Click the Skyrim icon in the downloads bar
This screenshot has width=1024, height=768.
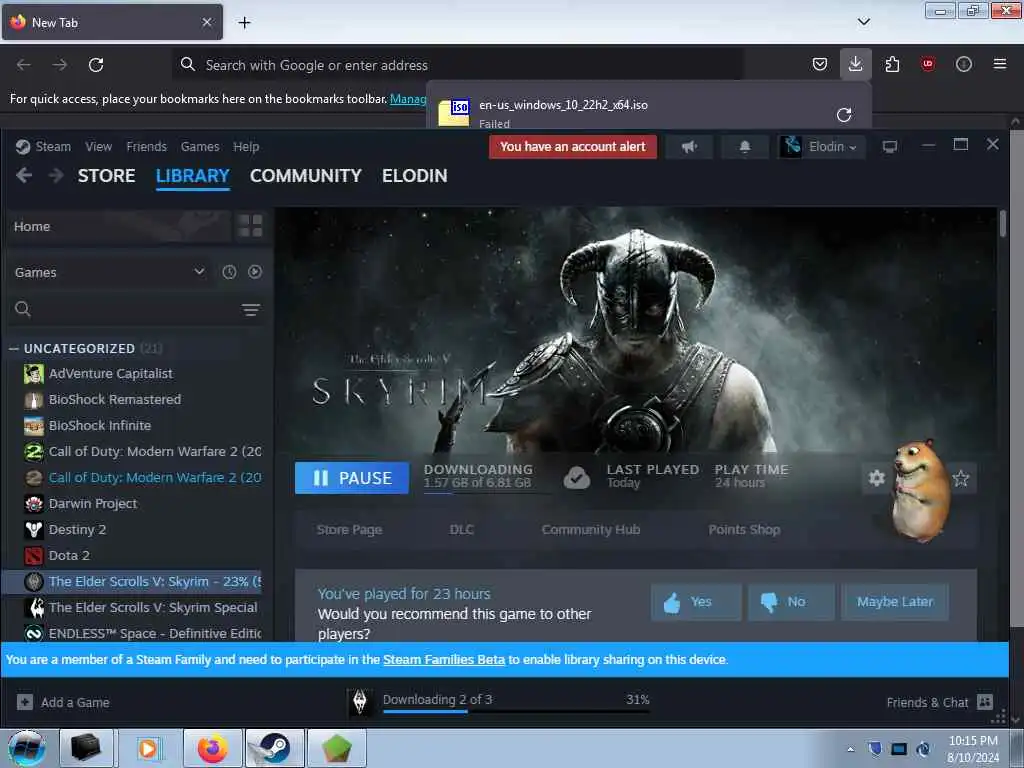tap(359, 702)
